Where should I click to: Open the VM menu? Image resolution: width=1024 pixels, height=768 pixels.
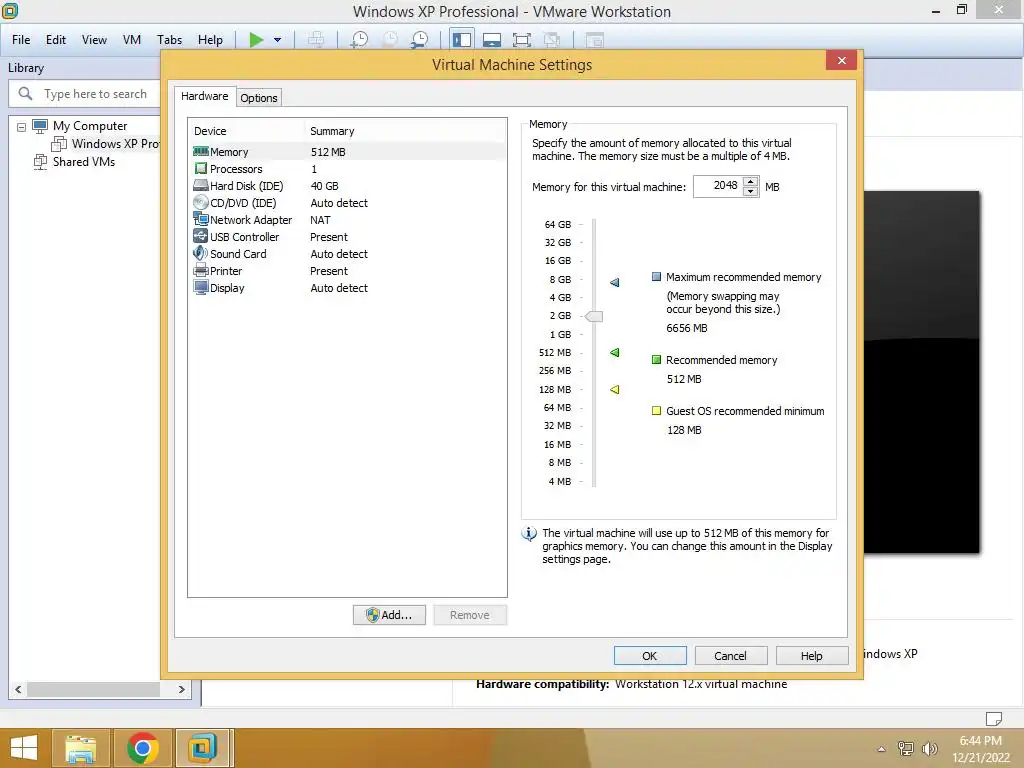132,40
